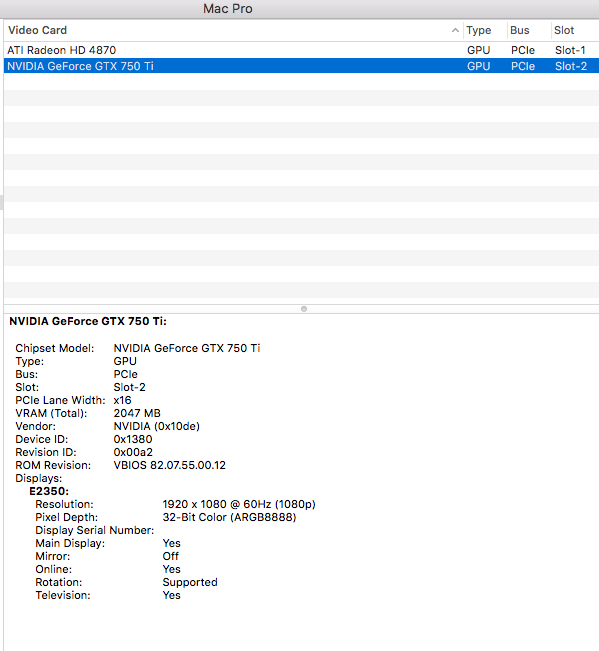The height and width of the screenshot is (651, 599).
Task: Click the Bus column header
Action: [x=519, y=30]
